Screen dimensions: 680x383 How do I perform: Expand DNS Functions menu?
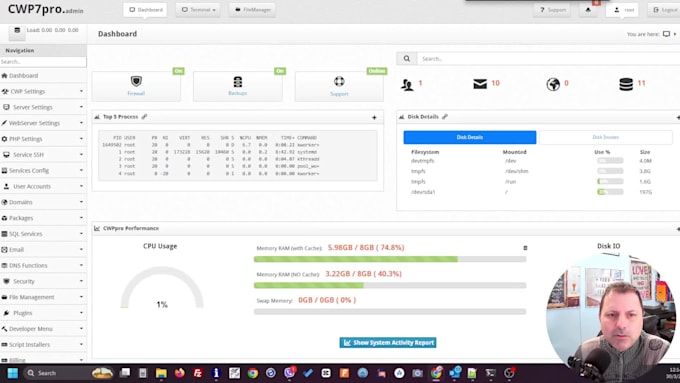tap(43, 265)
